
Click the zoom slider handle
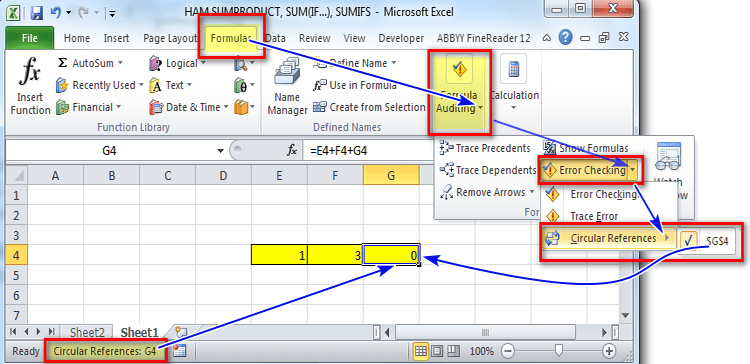tap(558, 351)
